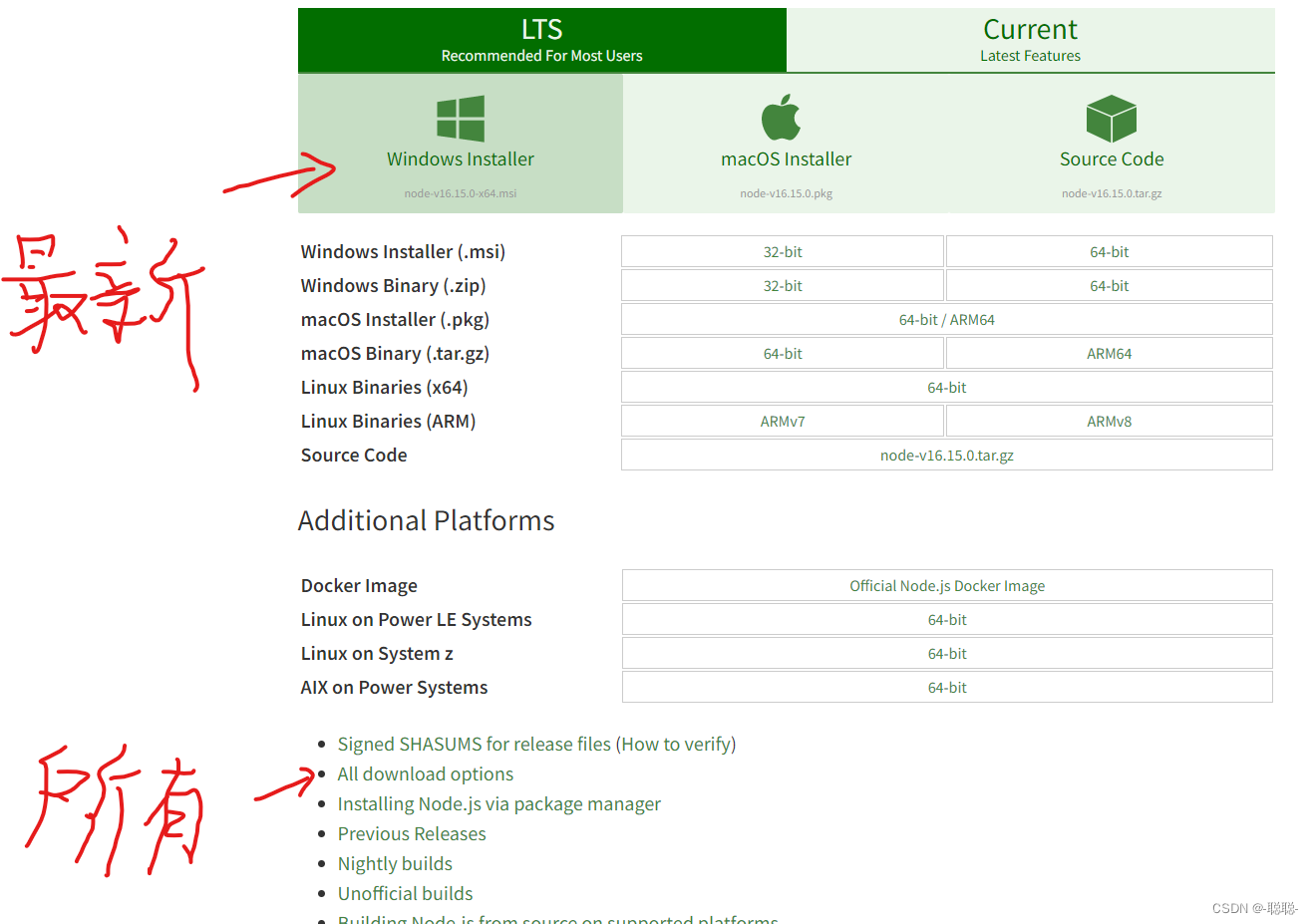Click the Additional Platforms heading
Screen dimensions: 1313x924
click(x=426, y=520)
